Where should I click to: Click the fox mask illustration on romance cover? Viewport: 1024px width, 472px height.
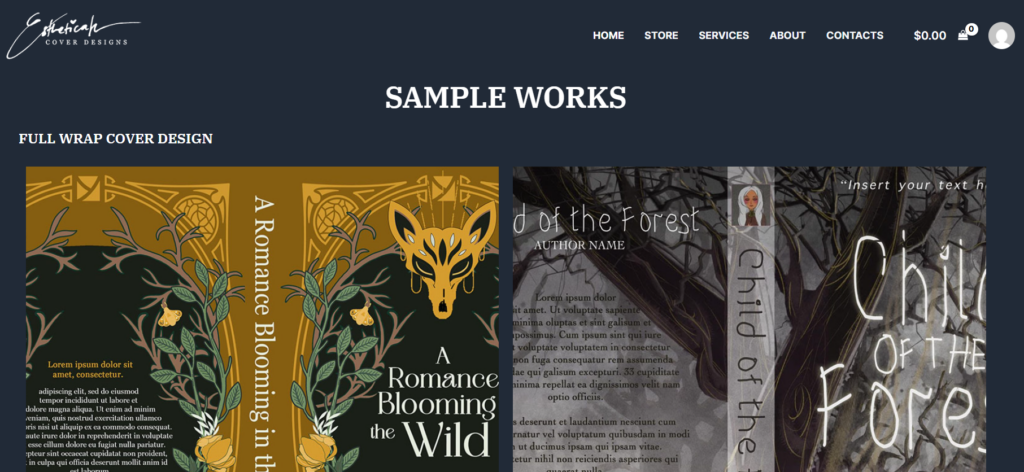tap(441, 259)
